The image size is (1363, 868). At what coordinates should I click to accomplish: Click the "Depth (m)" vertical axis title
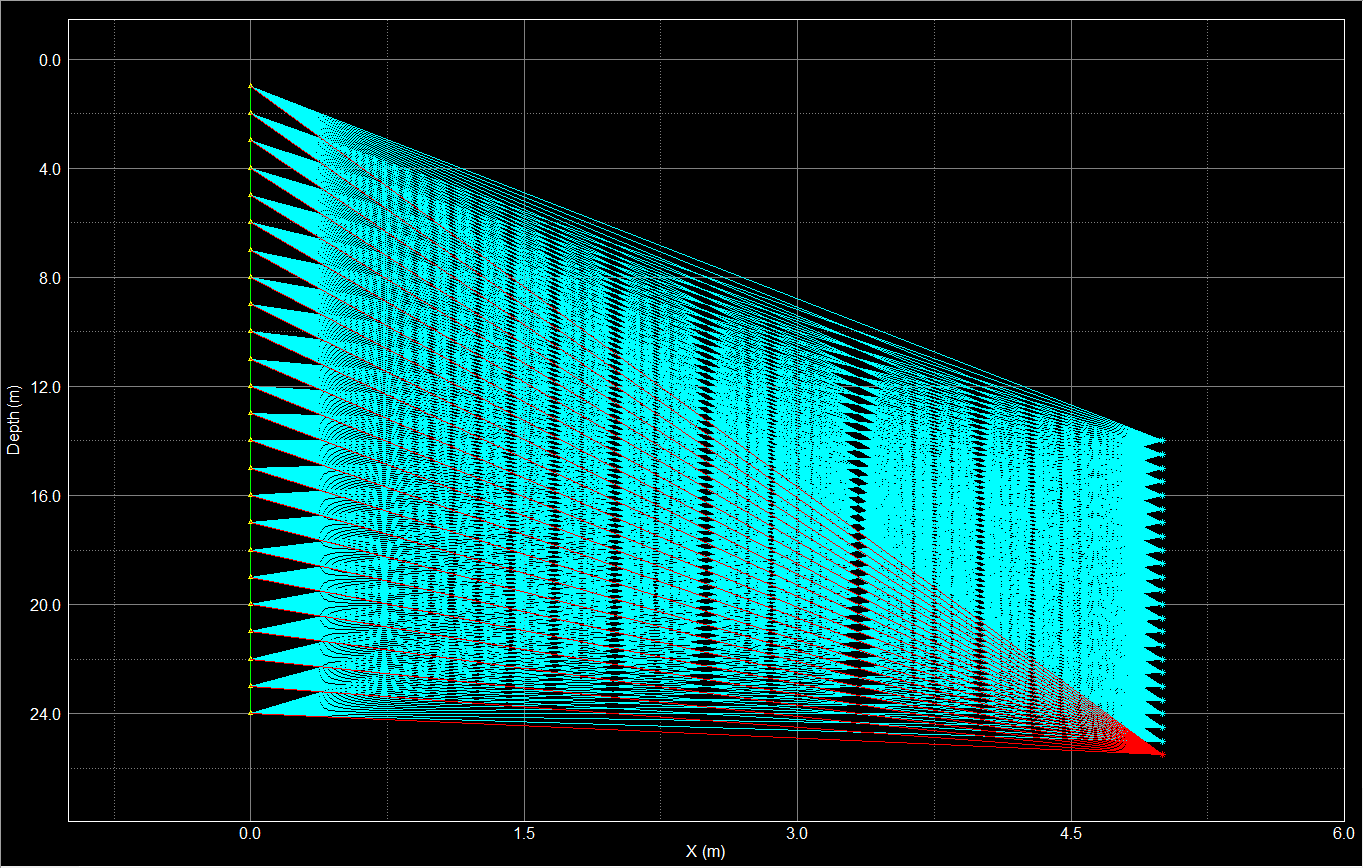13,420
